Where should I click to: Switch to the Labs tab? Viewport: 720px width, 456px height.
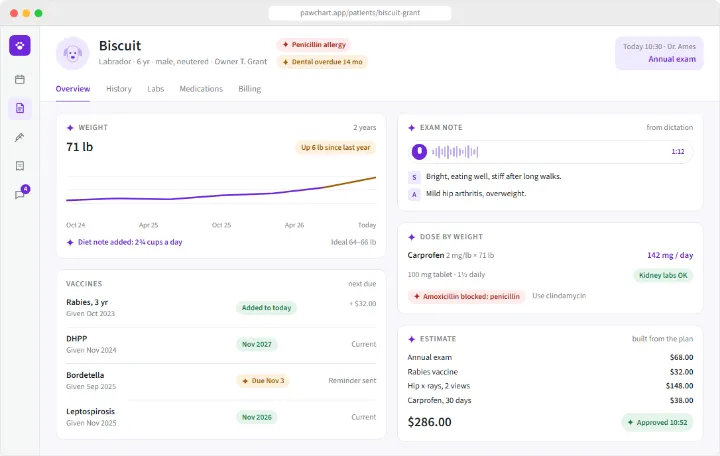point(156,89)
